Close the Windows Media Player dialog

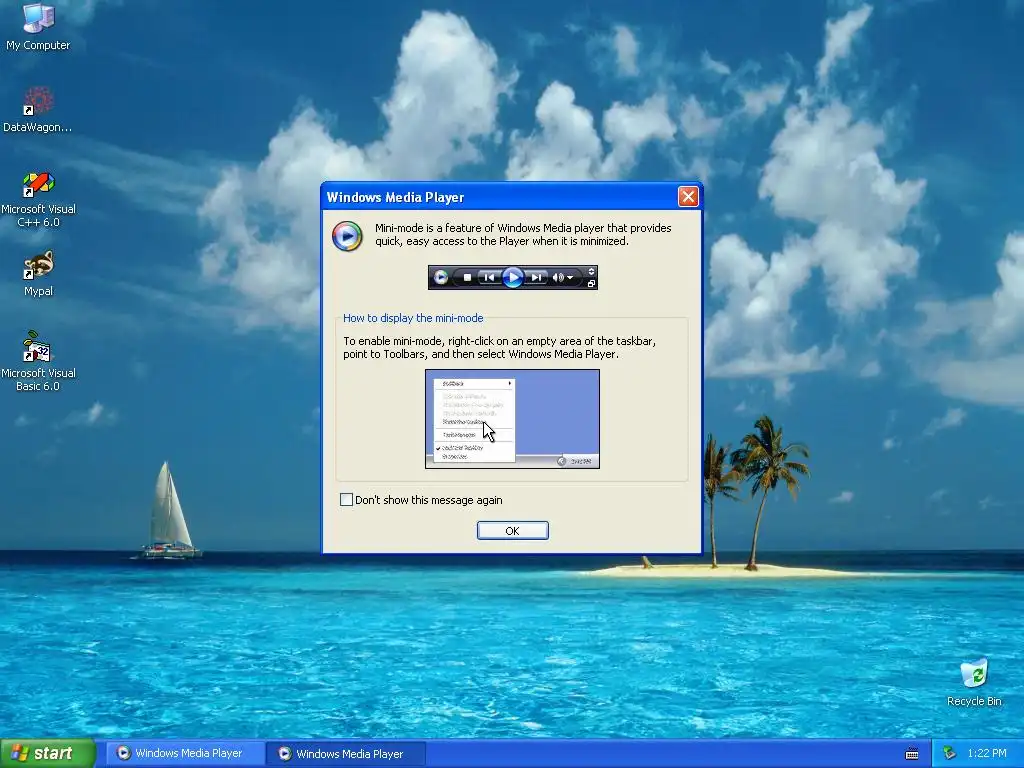click(688, 197)
